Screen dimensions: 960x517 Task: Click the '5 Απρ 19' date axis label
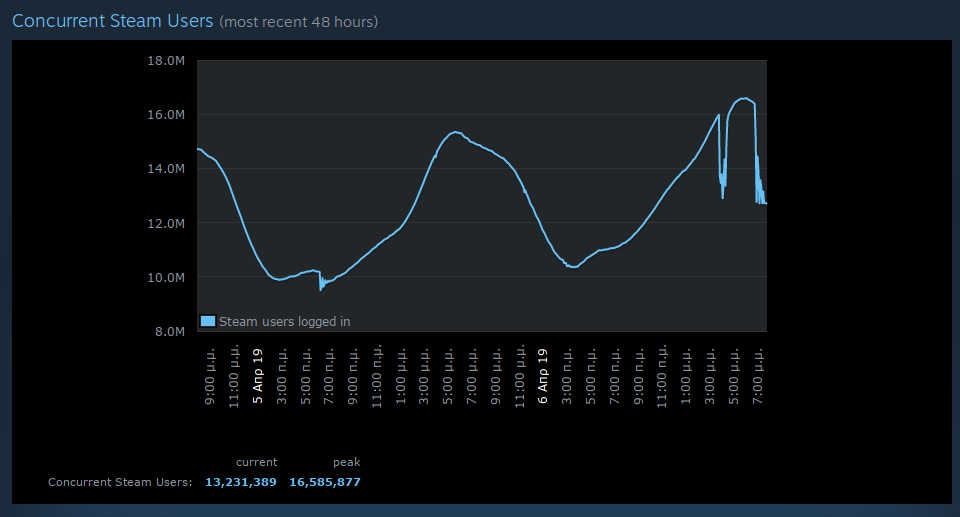point(258,376)
